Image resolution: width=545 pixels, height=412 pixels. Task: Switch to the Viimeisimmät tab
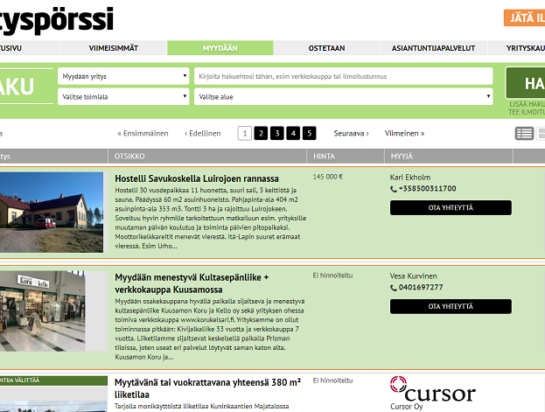point(113,48)
